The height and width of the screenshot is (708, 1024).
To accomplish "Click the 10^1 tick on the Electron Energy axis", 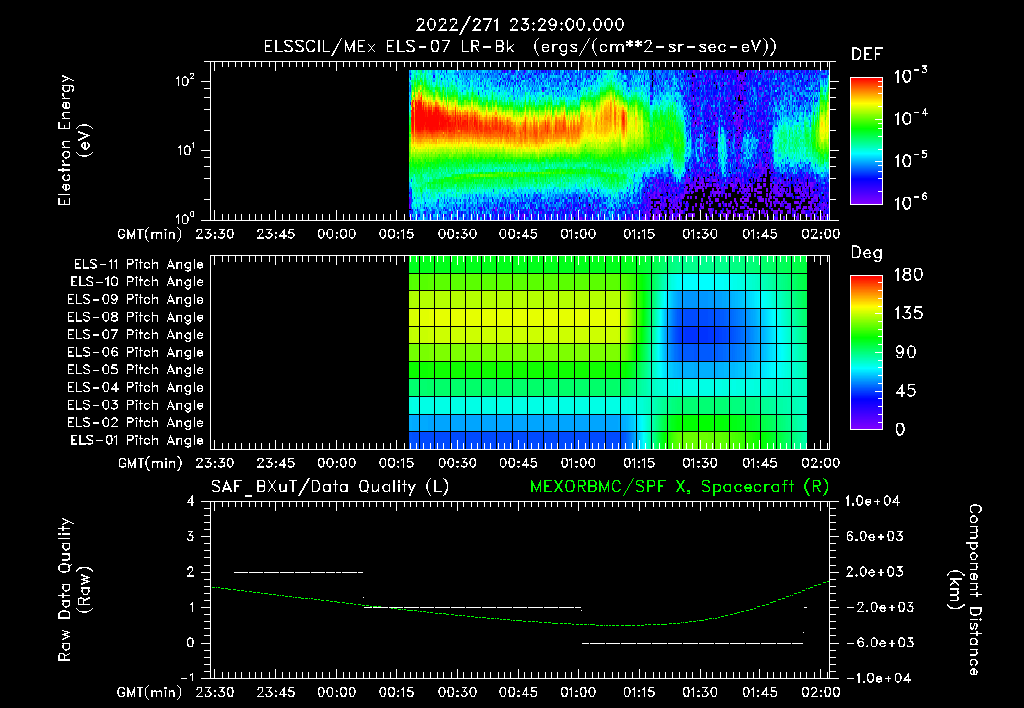I will (185, 150).
